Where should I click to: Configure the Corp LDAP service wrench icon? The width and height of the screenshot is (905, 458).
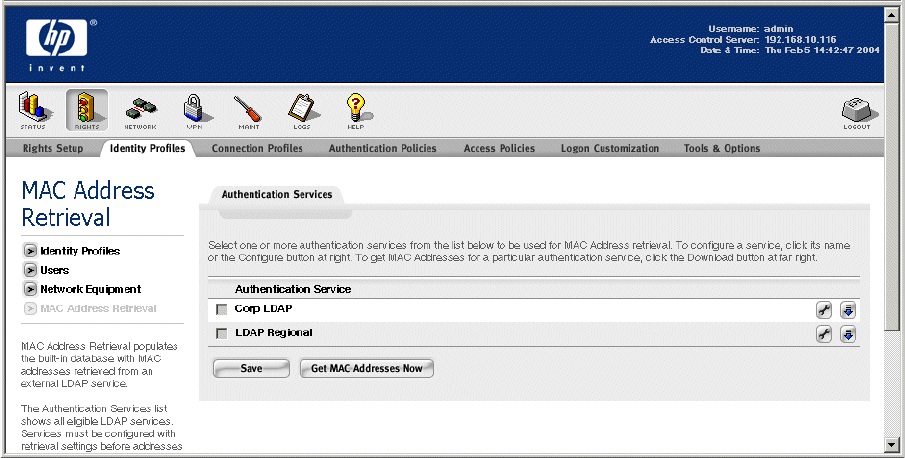point(824,310)
